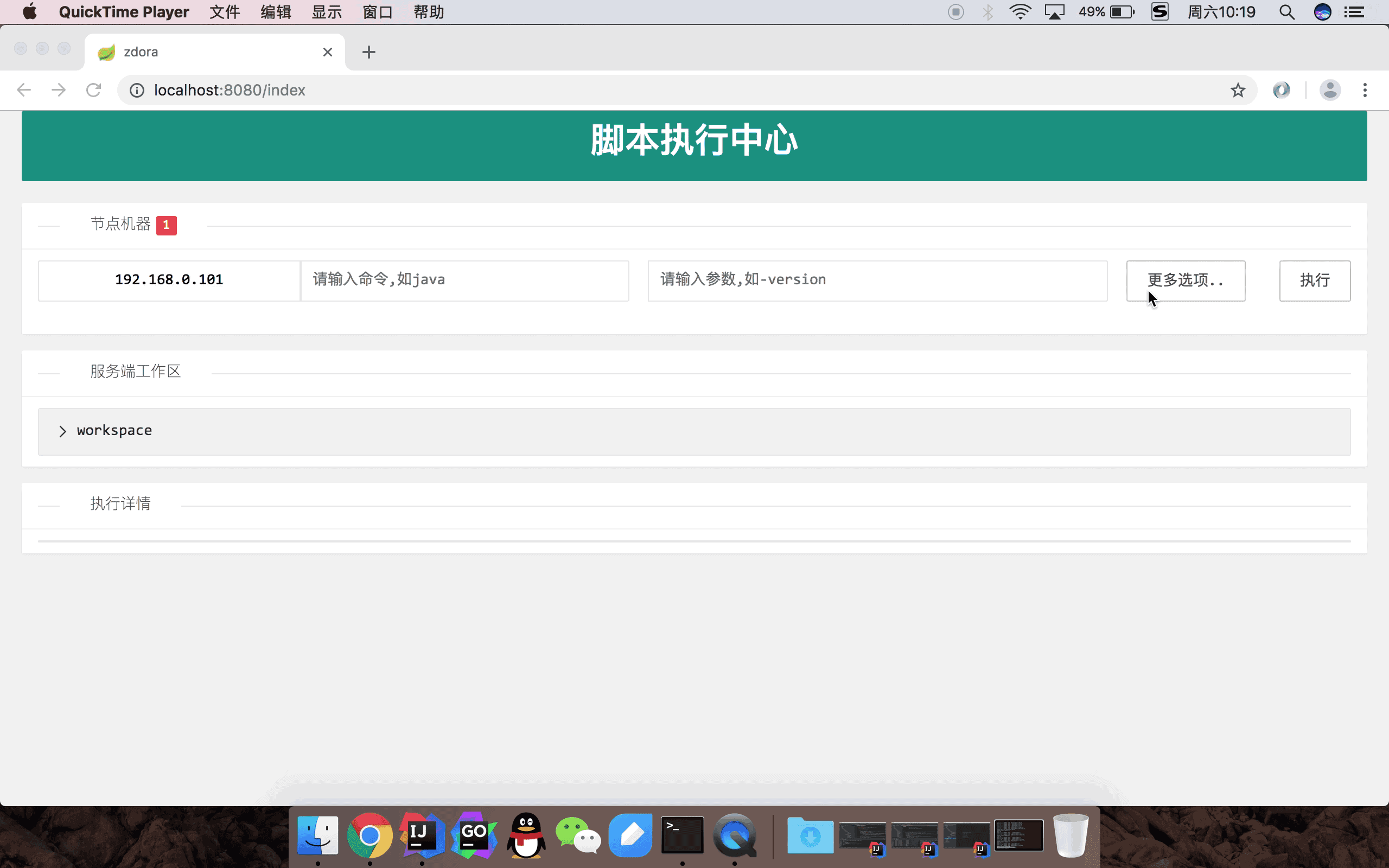This screenshot has width=1389, height=868.
Task: Open the 窗口 menu
Action: 377,12
